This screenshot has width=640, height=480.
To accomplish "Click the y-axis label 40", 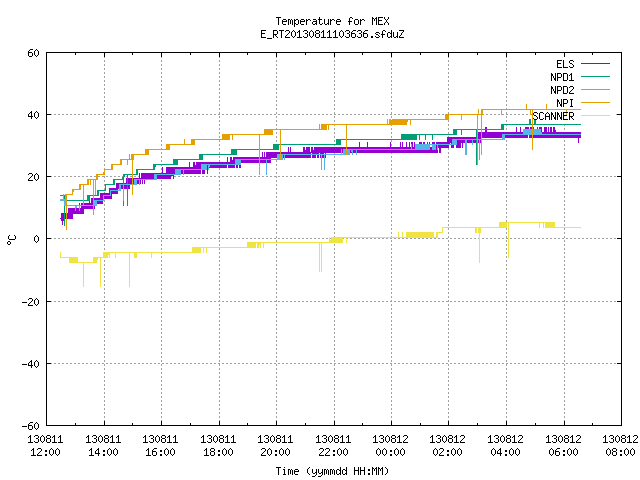I will click(x=33, y=115).
